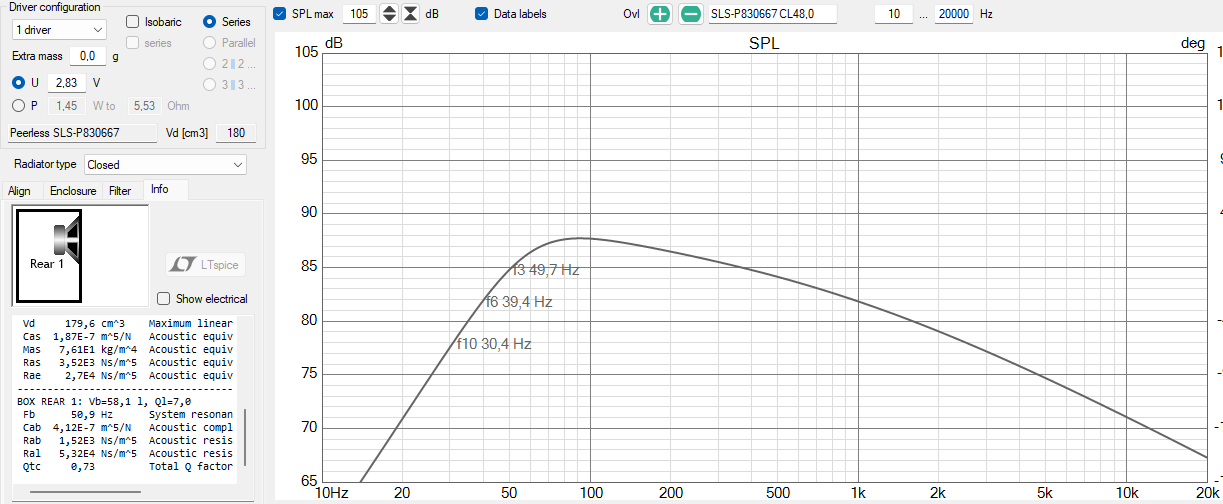This screenshot has height=504, width=1223.
Task: Switch to the Filter tab
Action: 120,190
